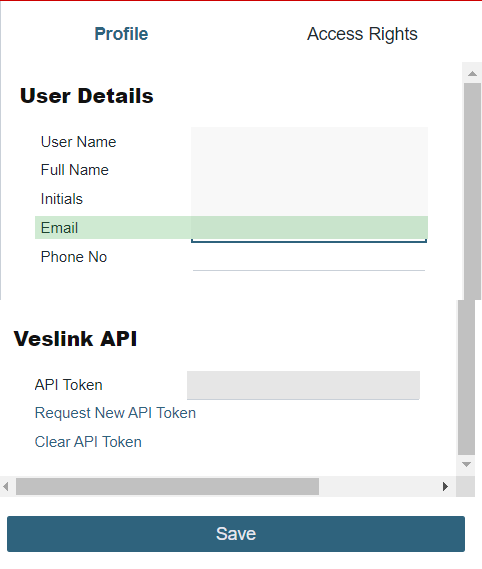Click the horizontal scrollbar right arrow
482x569 pixels.
click(445, 486)
